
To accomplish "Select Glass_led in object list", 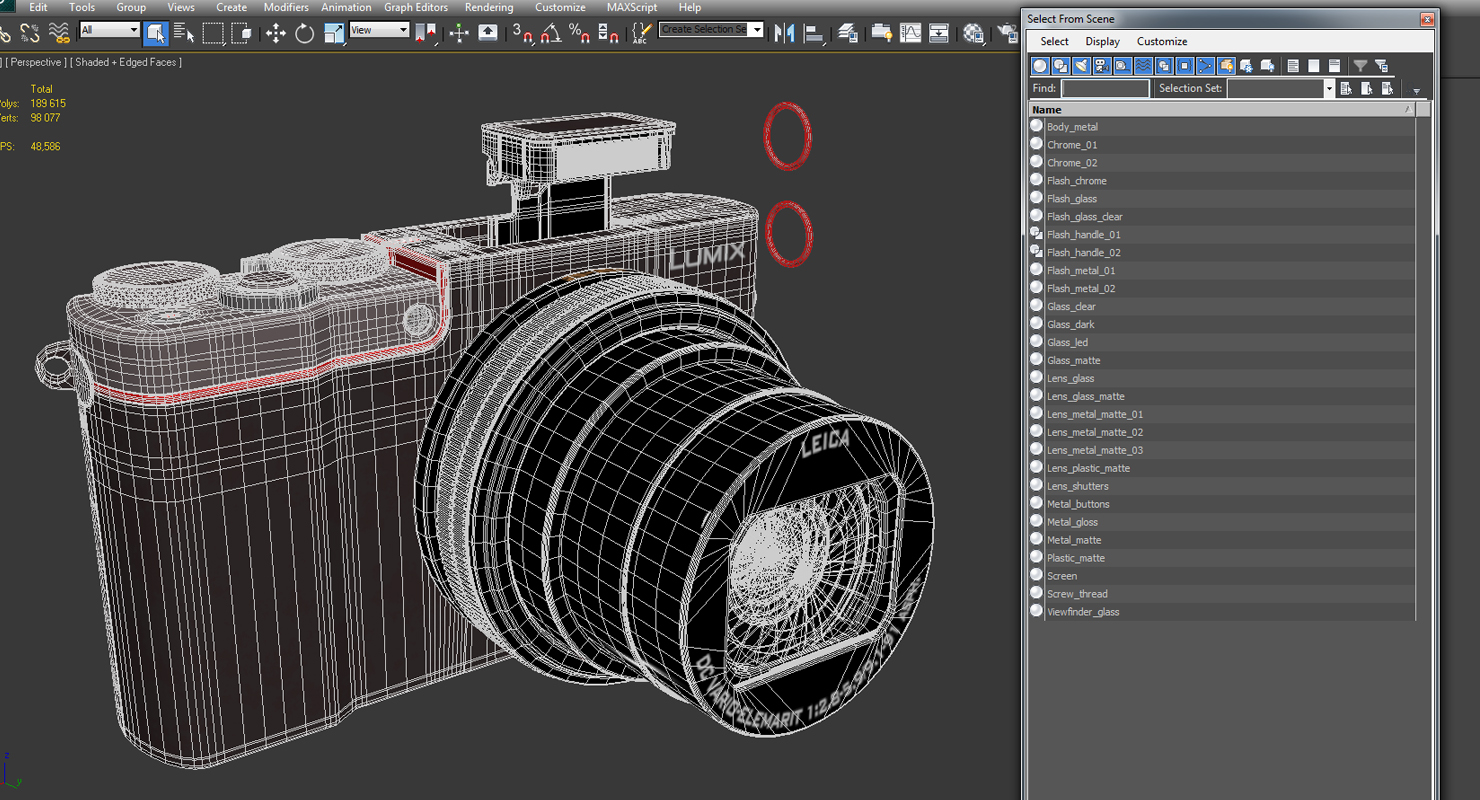I will click(1222, 342).
